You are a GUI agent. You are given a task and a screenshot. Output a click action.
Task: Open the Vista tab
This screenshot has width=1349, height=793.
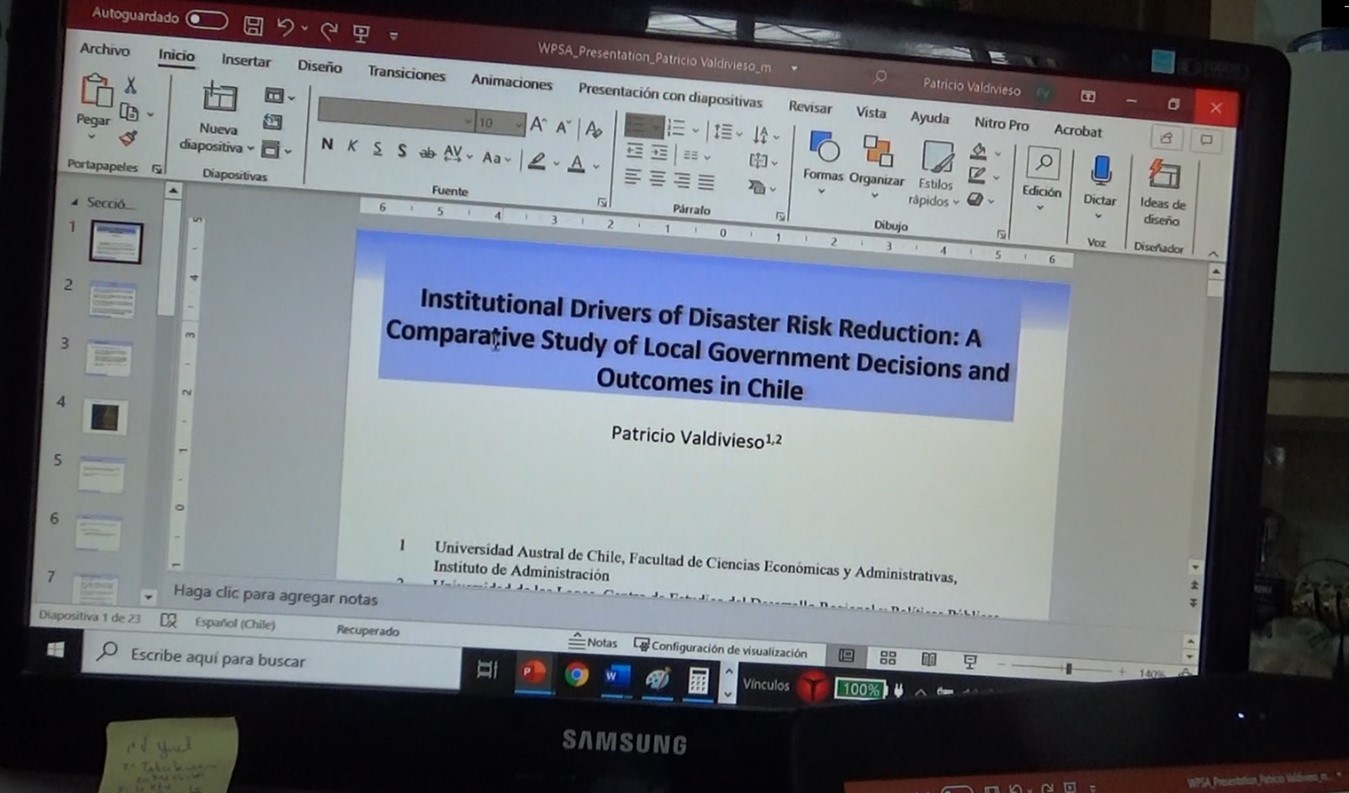click(871, 113)
